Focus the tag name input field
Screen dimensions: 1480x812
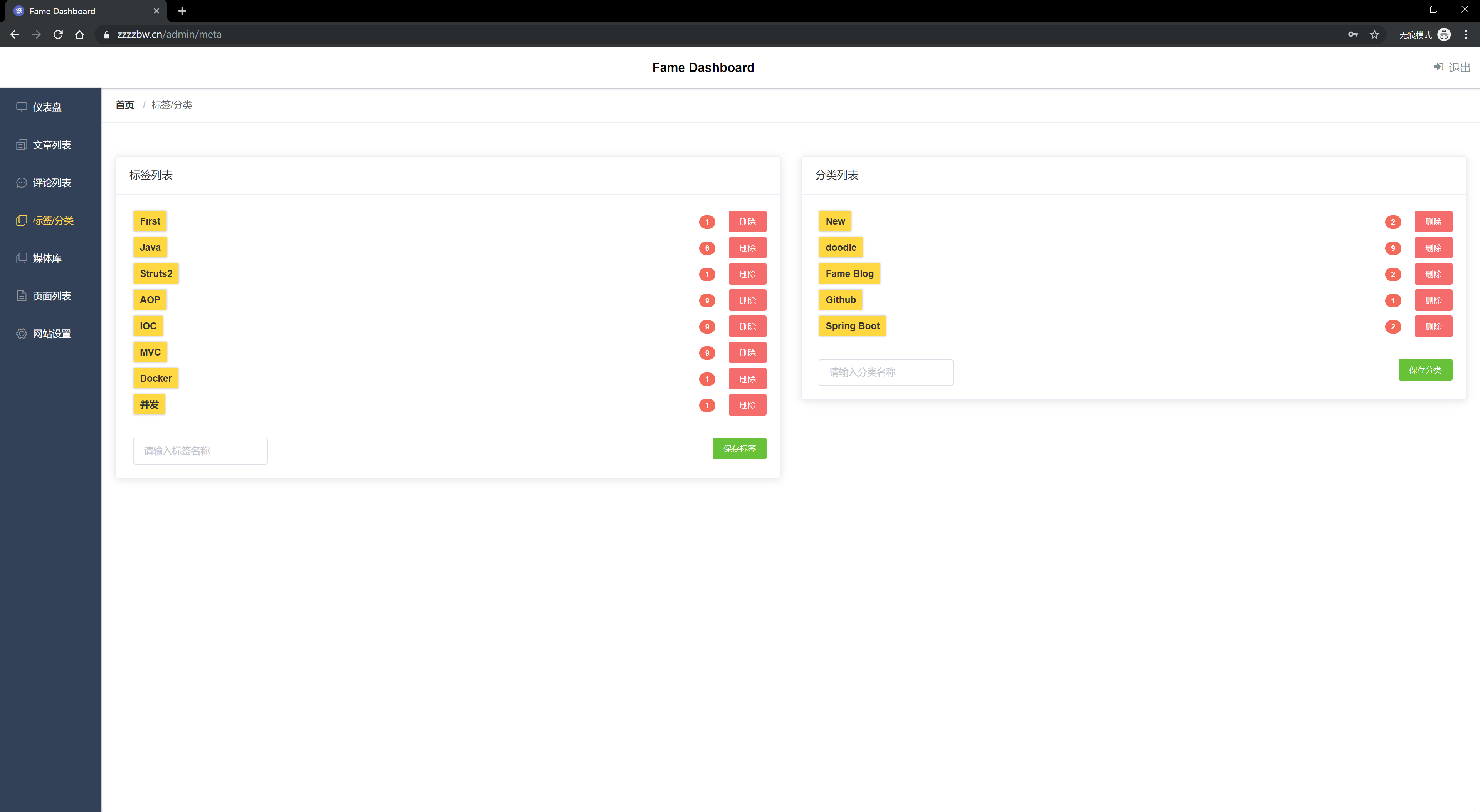click(200, 451)
